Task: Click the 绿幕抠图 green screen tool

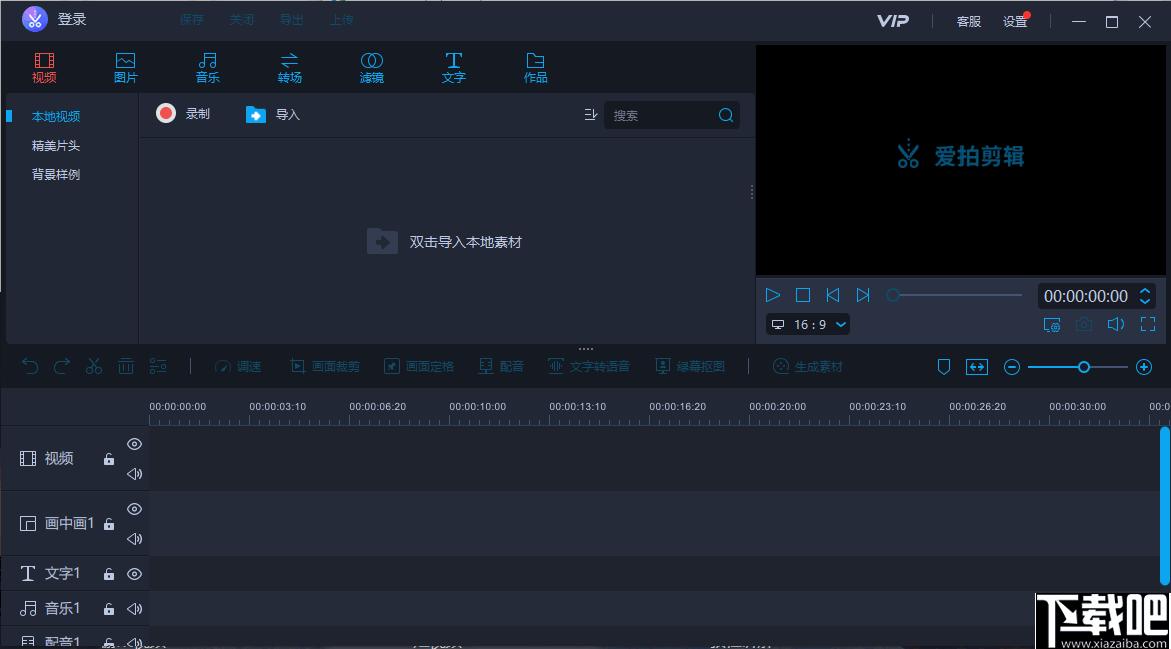Action: [690, 367]
